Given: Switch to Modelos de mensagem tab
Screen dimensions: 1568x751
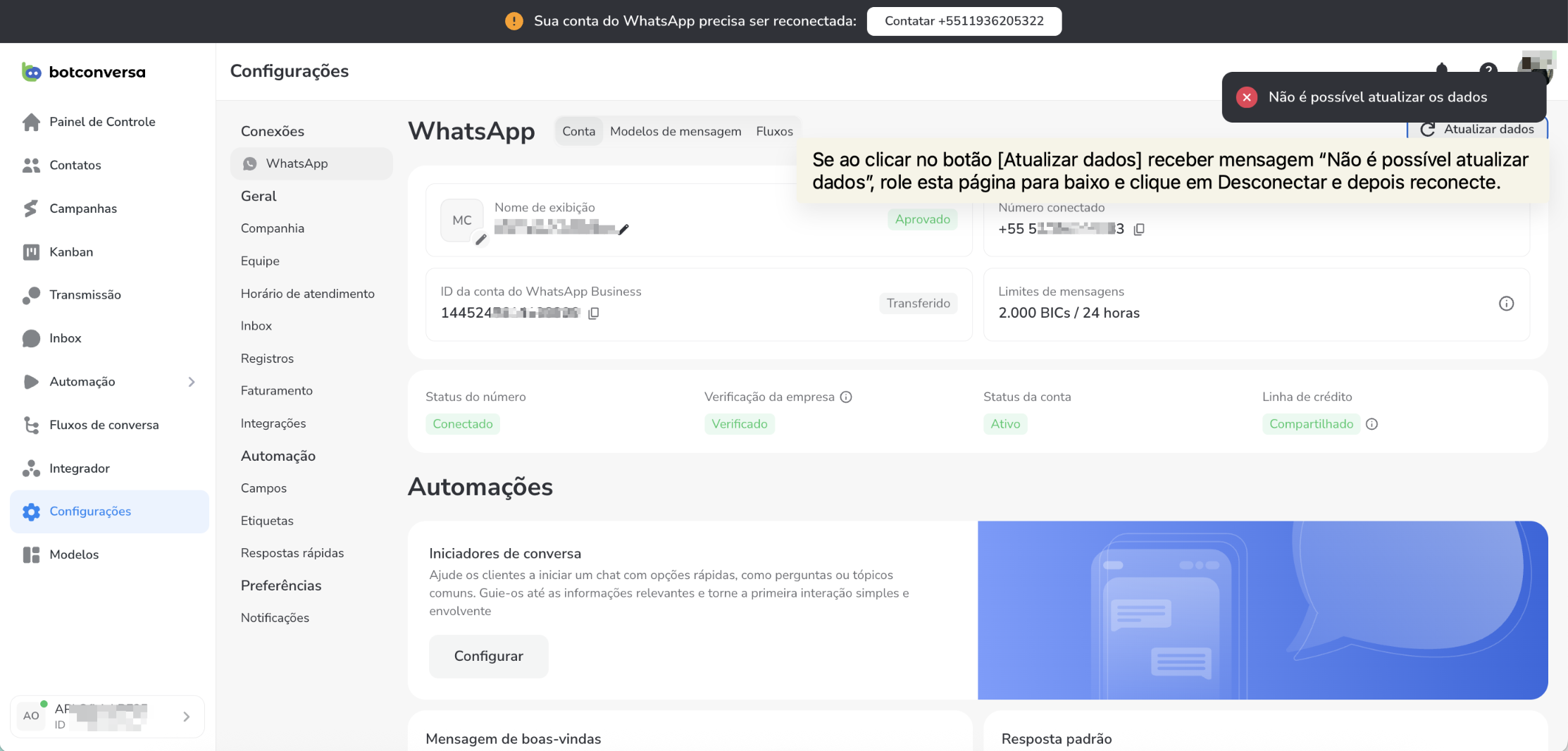Looking at the screenshot, I should [676, 131].
